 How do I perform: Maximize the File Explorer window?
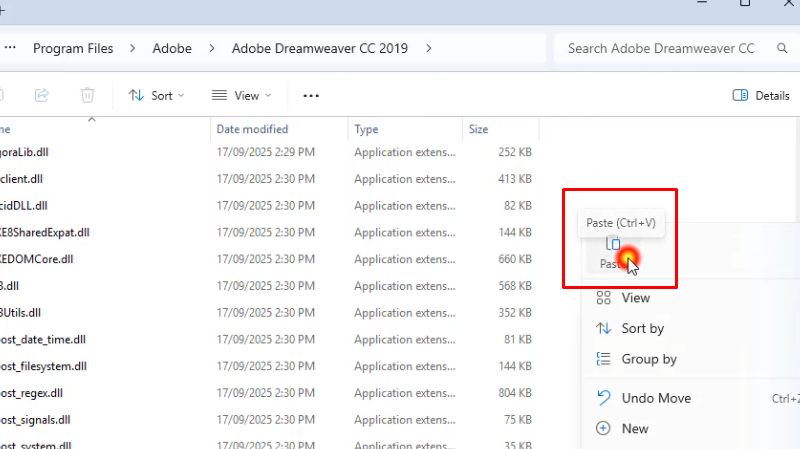(745, 3)
